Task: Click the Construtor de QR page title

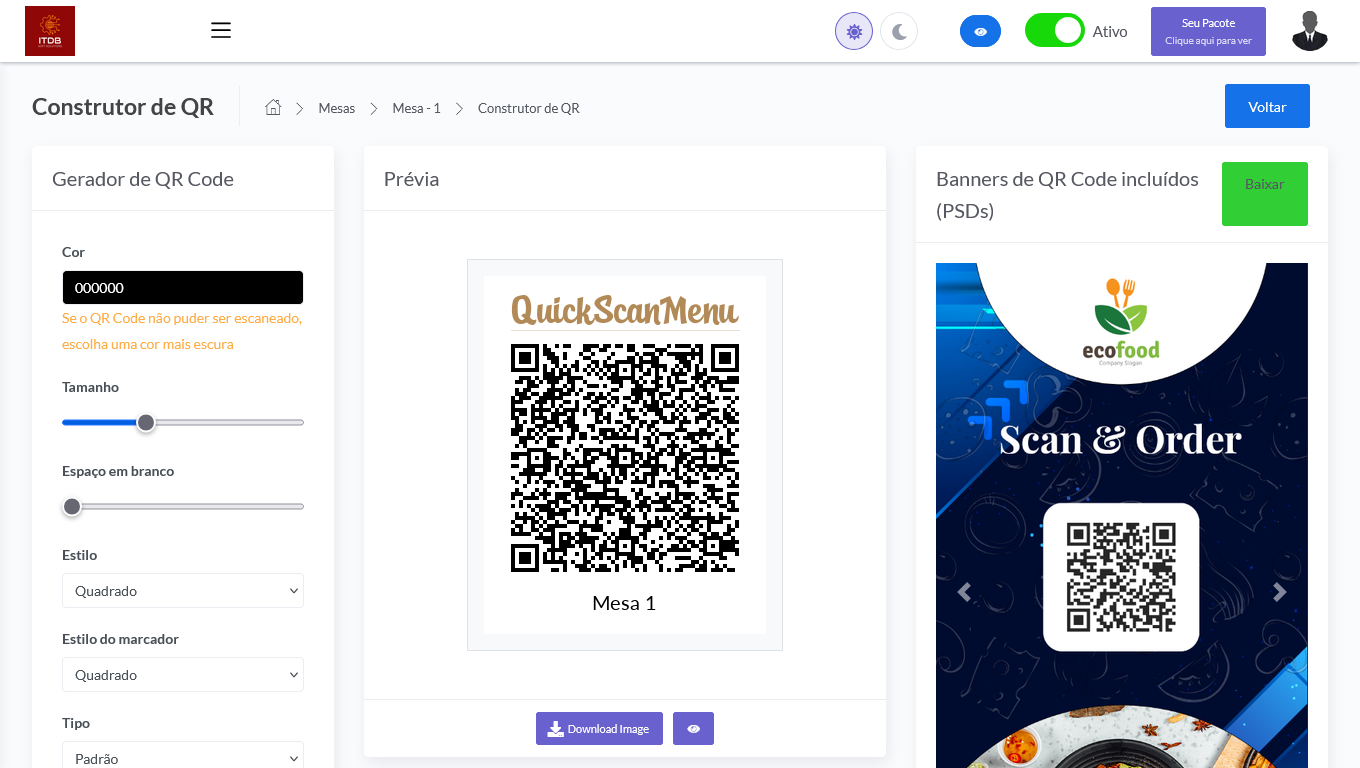Action: (123, 107)
